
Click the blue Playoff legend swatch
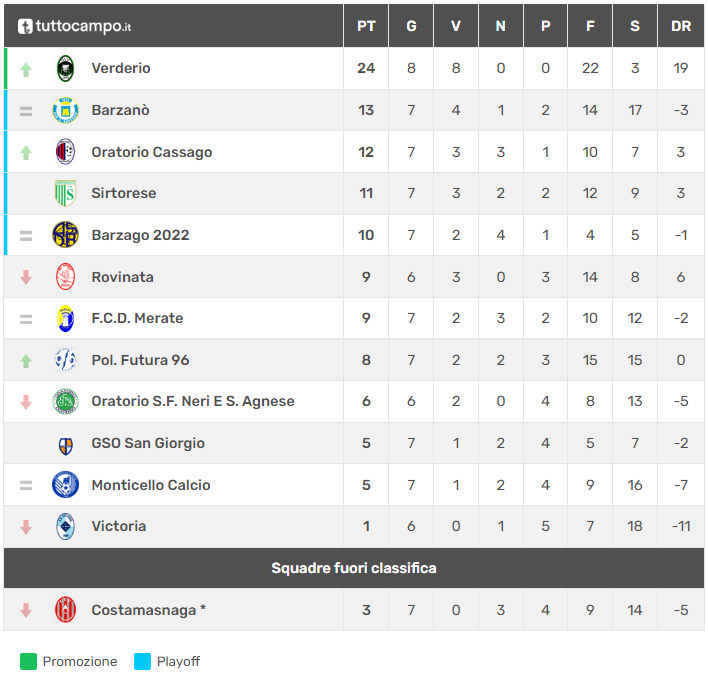(x=142, y=661)
